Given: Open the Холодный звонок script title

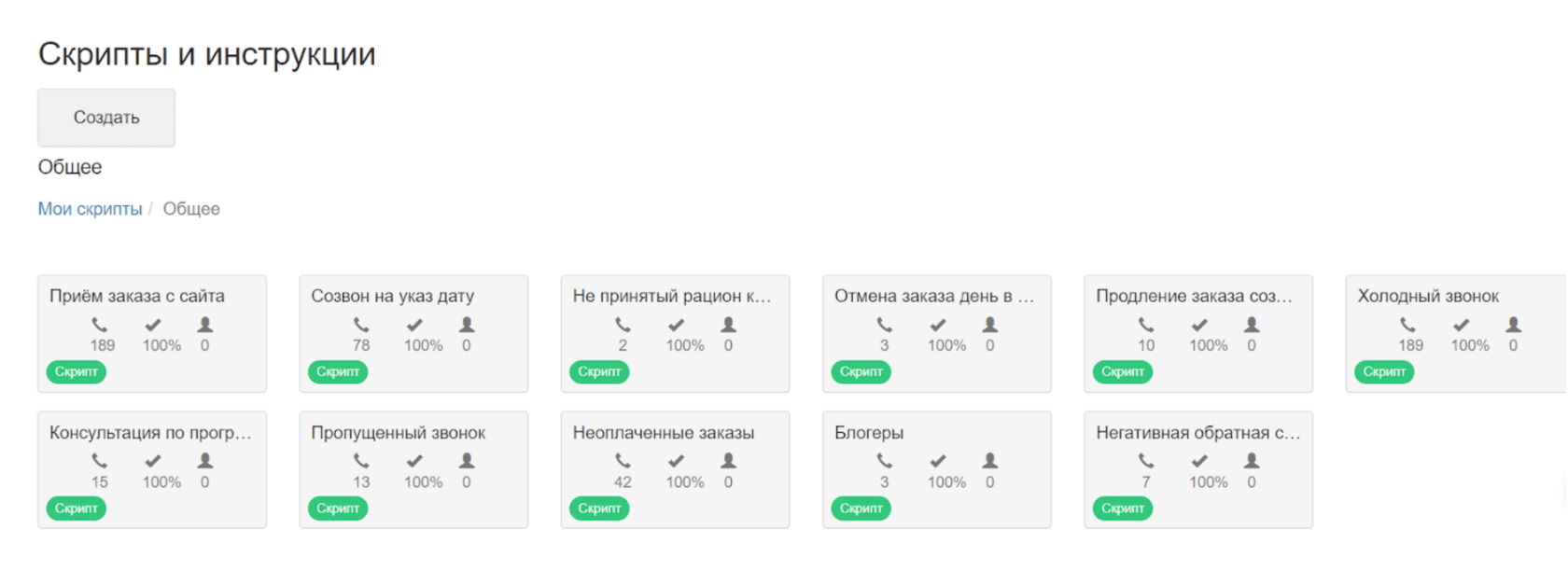Looking at the screenshot, I should (1428, 296).
